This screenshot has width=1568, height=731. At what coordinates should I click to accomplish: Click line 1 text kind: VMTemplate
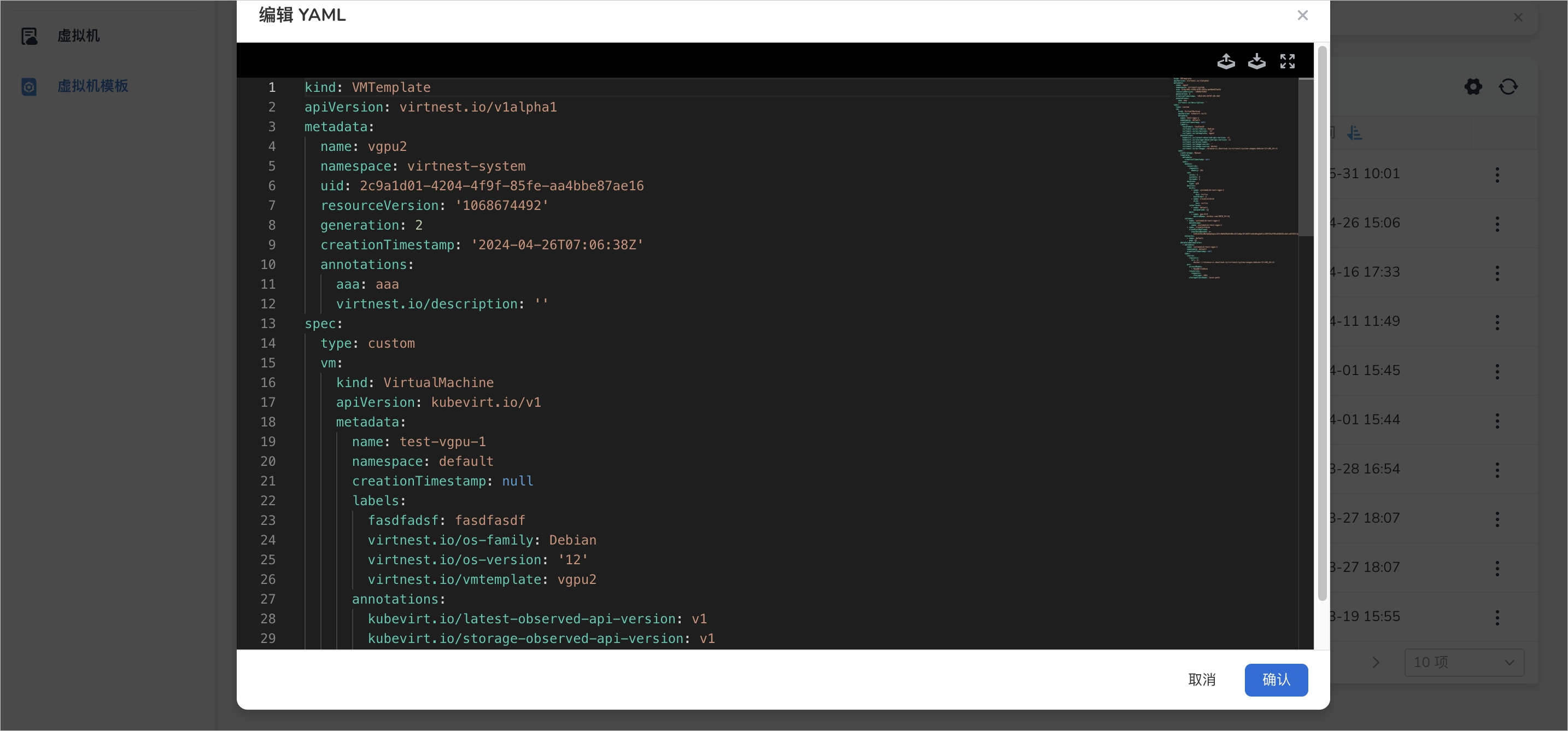[x=367, y=87]
